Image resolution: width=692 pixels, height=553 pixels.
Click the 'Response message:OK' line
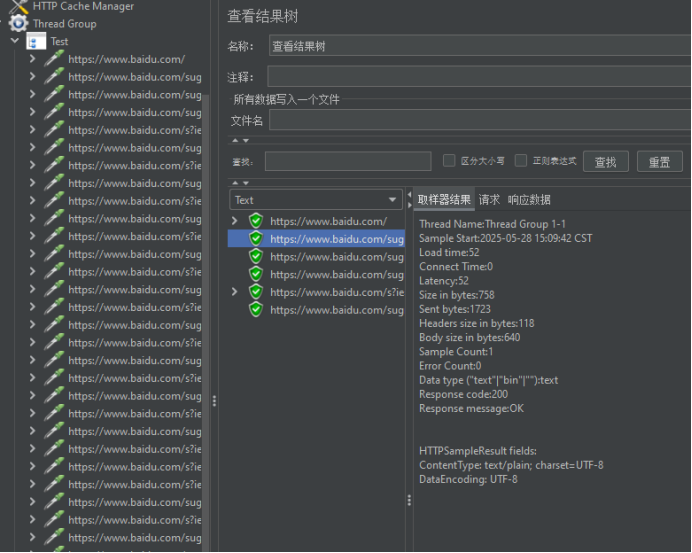point(471,408)
